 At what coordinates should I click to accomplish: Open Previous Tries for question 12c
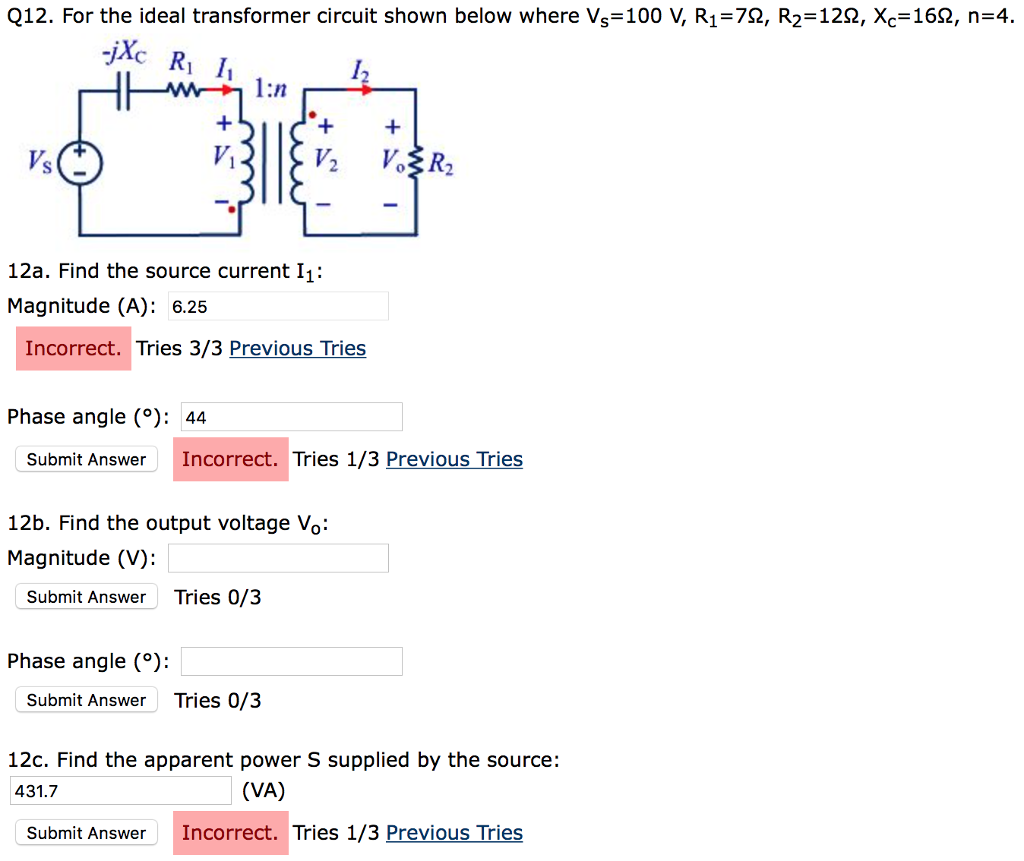[454, 832]
